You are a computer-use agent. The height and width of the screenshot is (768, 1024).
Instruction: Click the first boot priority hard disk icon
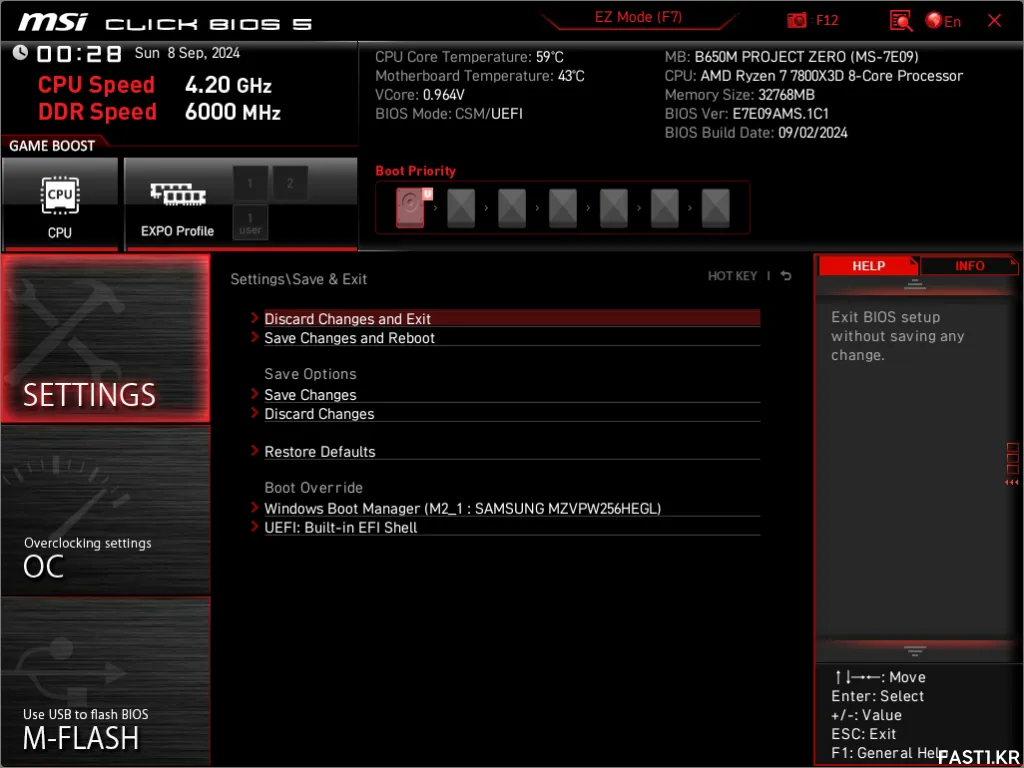tap(411, 208)
